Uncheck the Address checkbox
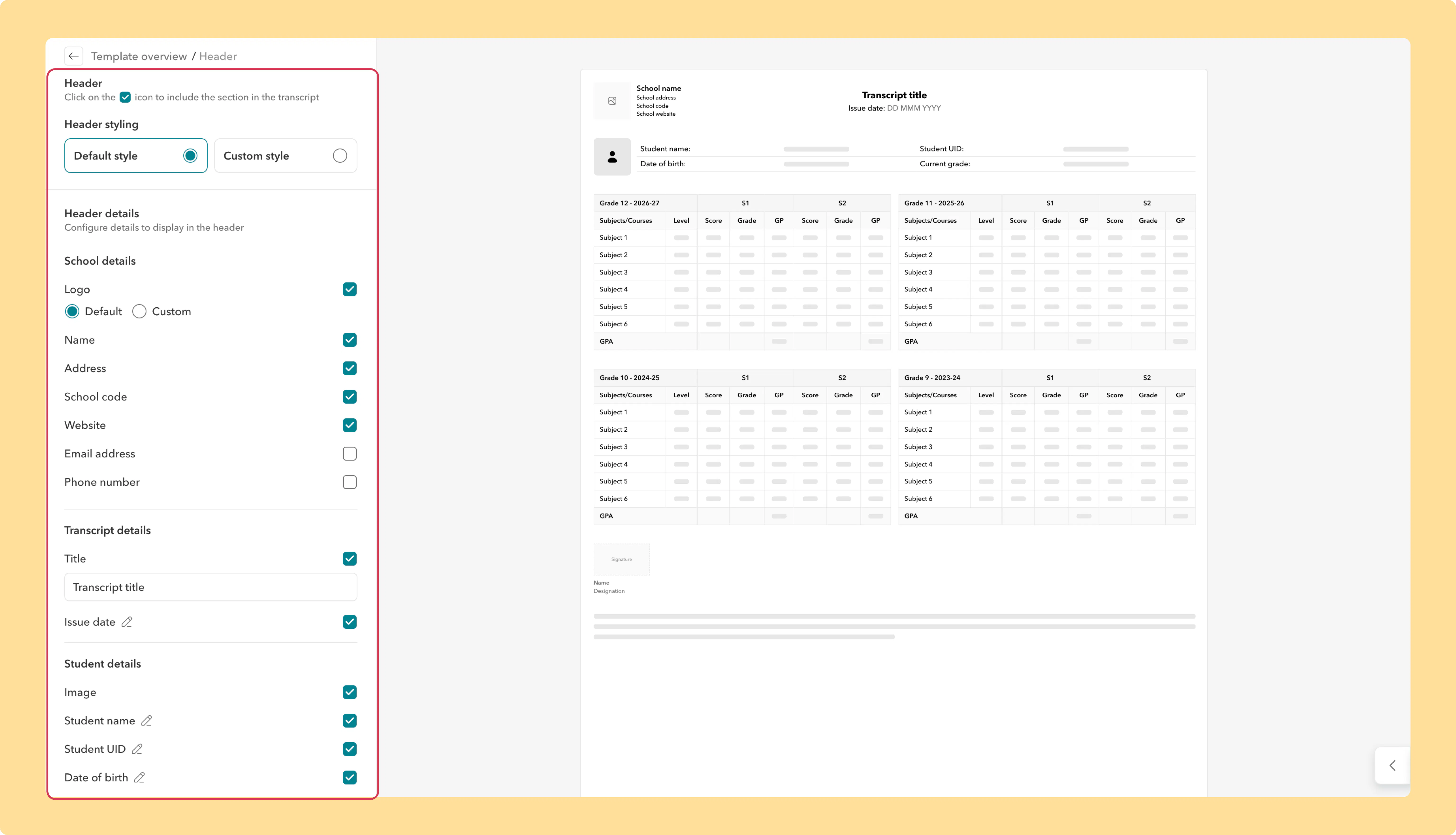The width and height of the screenshot is (1456, 835). click(350, 368)
